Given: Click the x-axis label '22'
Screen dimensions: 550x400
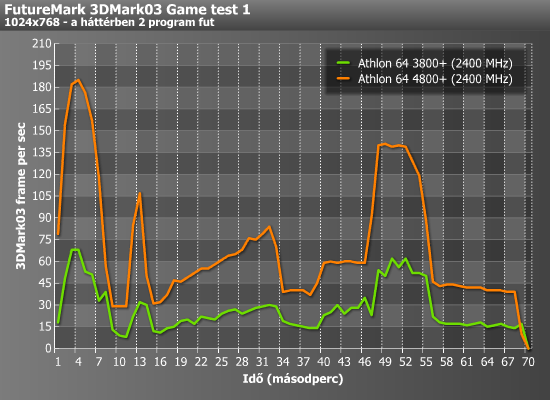Looking at the screenshot, I should 201,361.
